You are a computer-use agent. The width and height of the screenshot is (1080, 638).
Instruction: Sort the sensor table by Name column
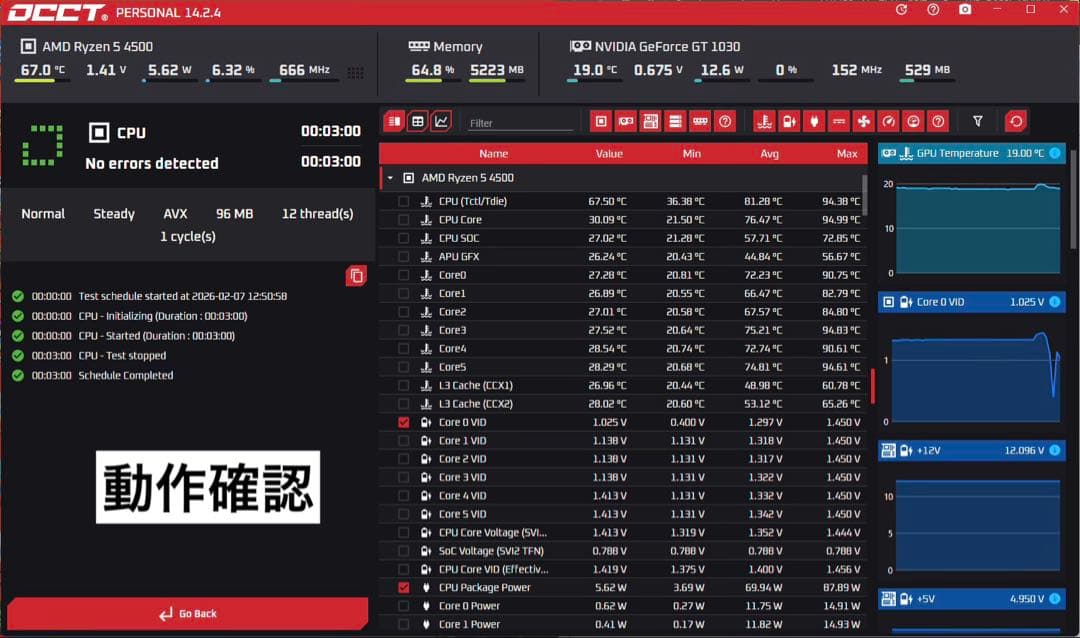(493, 154)
